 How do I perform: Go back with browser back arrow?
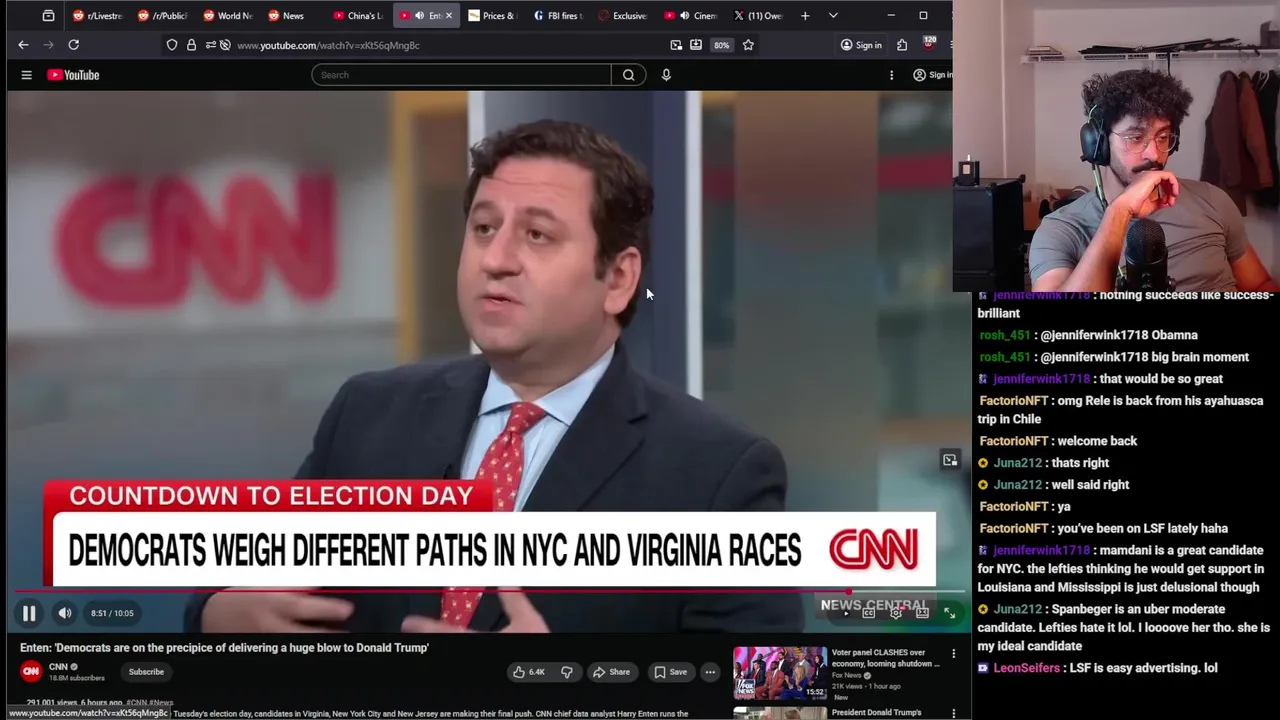[23, 45]
